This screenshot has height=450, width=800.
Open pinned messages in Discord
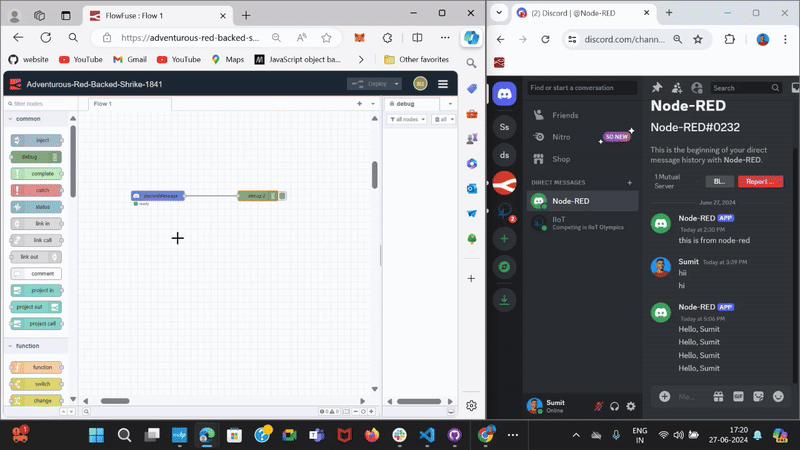(657, 88)
